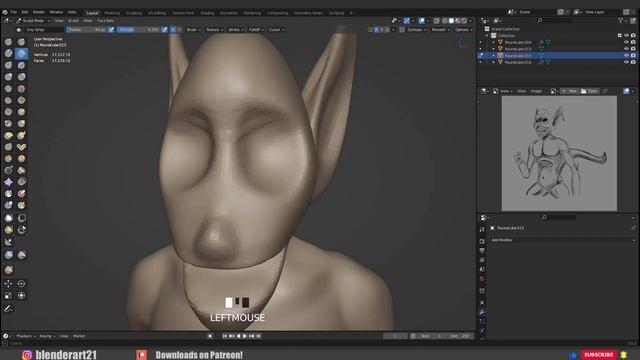Select the Line Project tool
This screenshot has height=360, width=640.
(8, 242)
